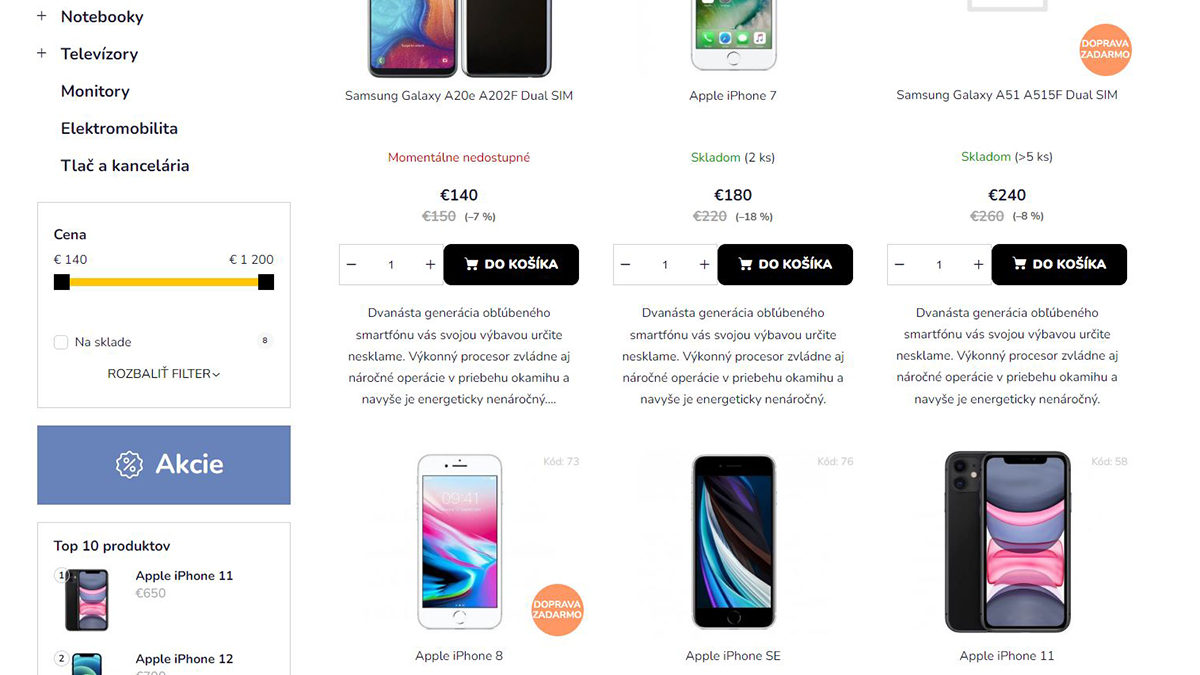1200x675 pixels.
Task: Click the minimum price slider handle
Action: click(62, 282)
